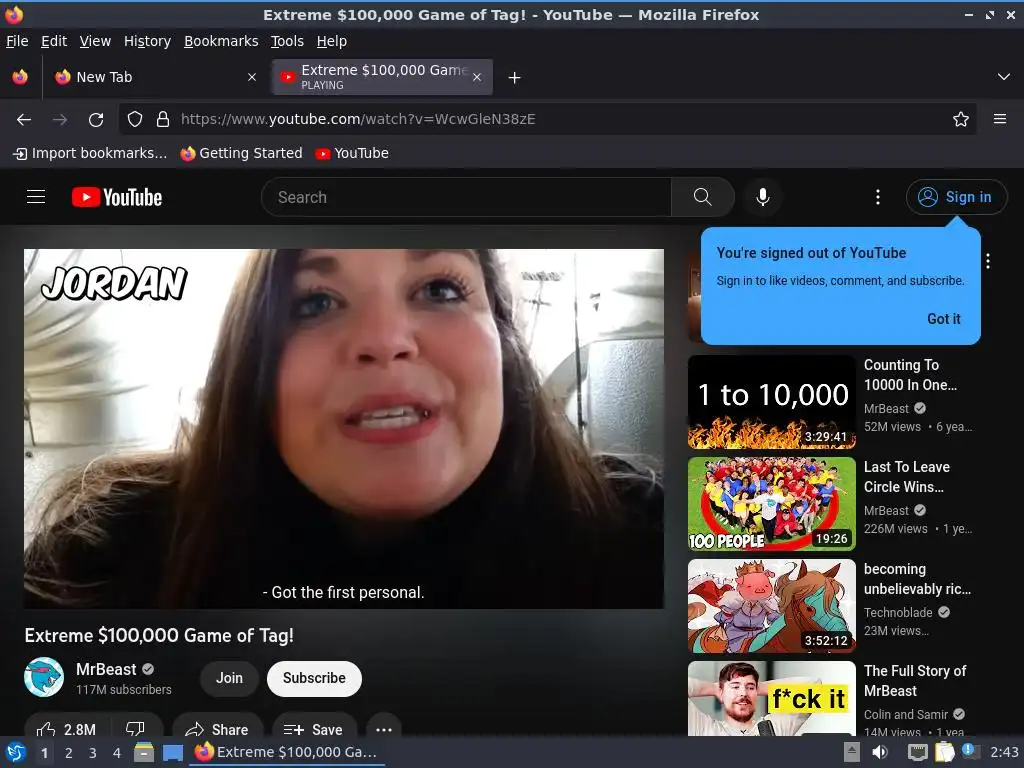Bookmark this page with the star
This screenshot has height=768, width=1024.
point(961,119)
